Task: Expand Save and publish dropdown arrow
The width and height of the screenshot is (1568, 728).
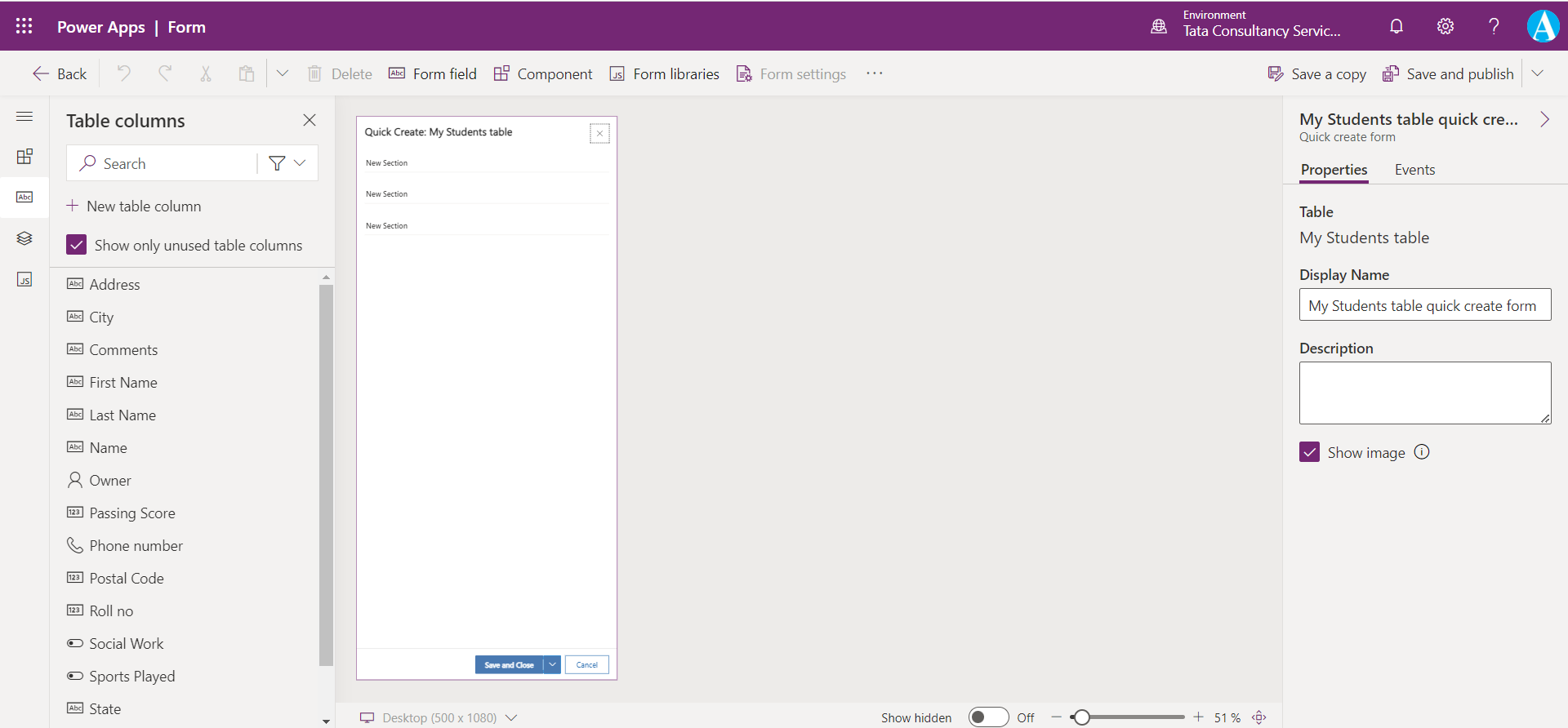Action: pyautogui.click(x=1538, y=73)
